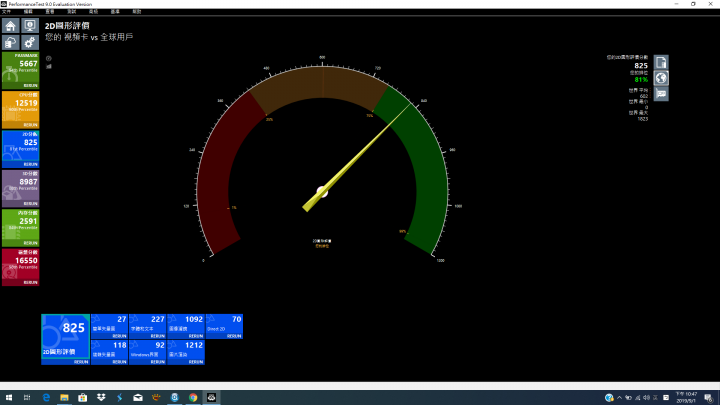
Task: Open the 文件 (File) menu
Action: pyautogui.click(x=6, y=11)
